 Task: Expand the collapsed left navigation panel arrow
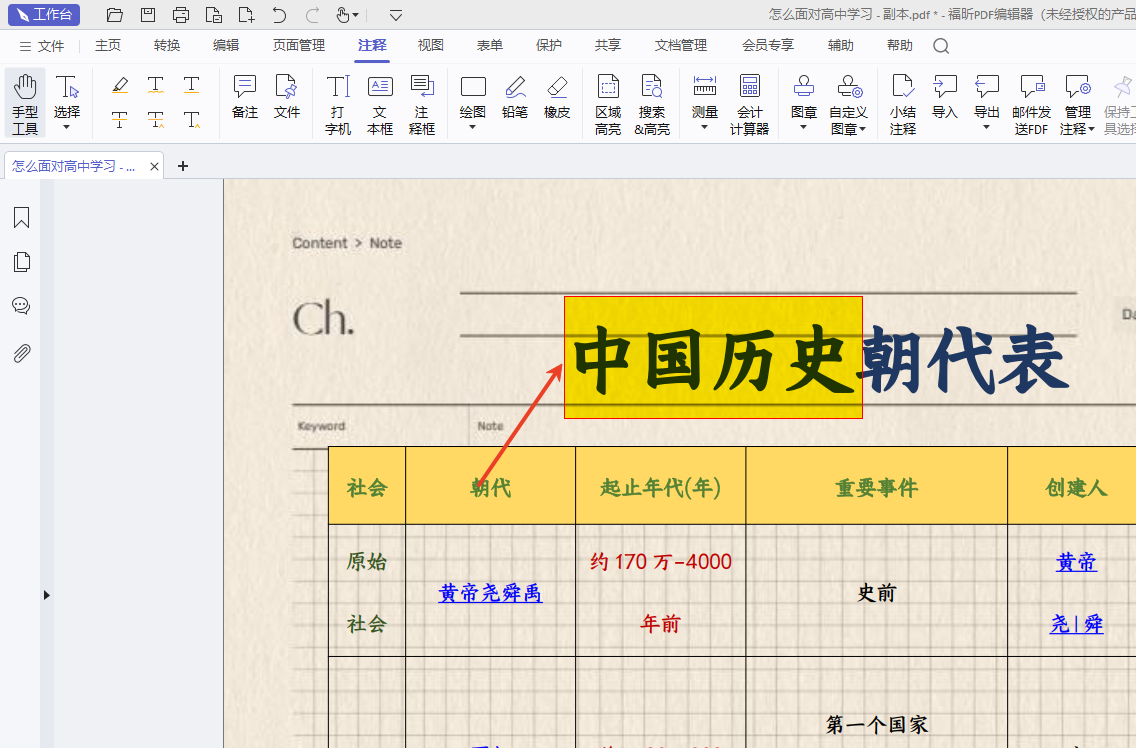[46, 595]
